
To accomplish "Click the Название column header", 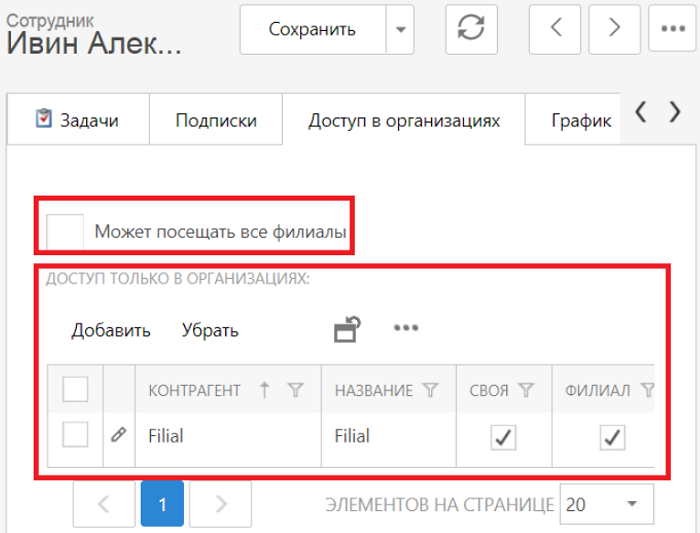I will pyautogui.click(x=374, y=391).
